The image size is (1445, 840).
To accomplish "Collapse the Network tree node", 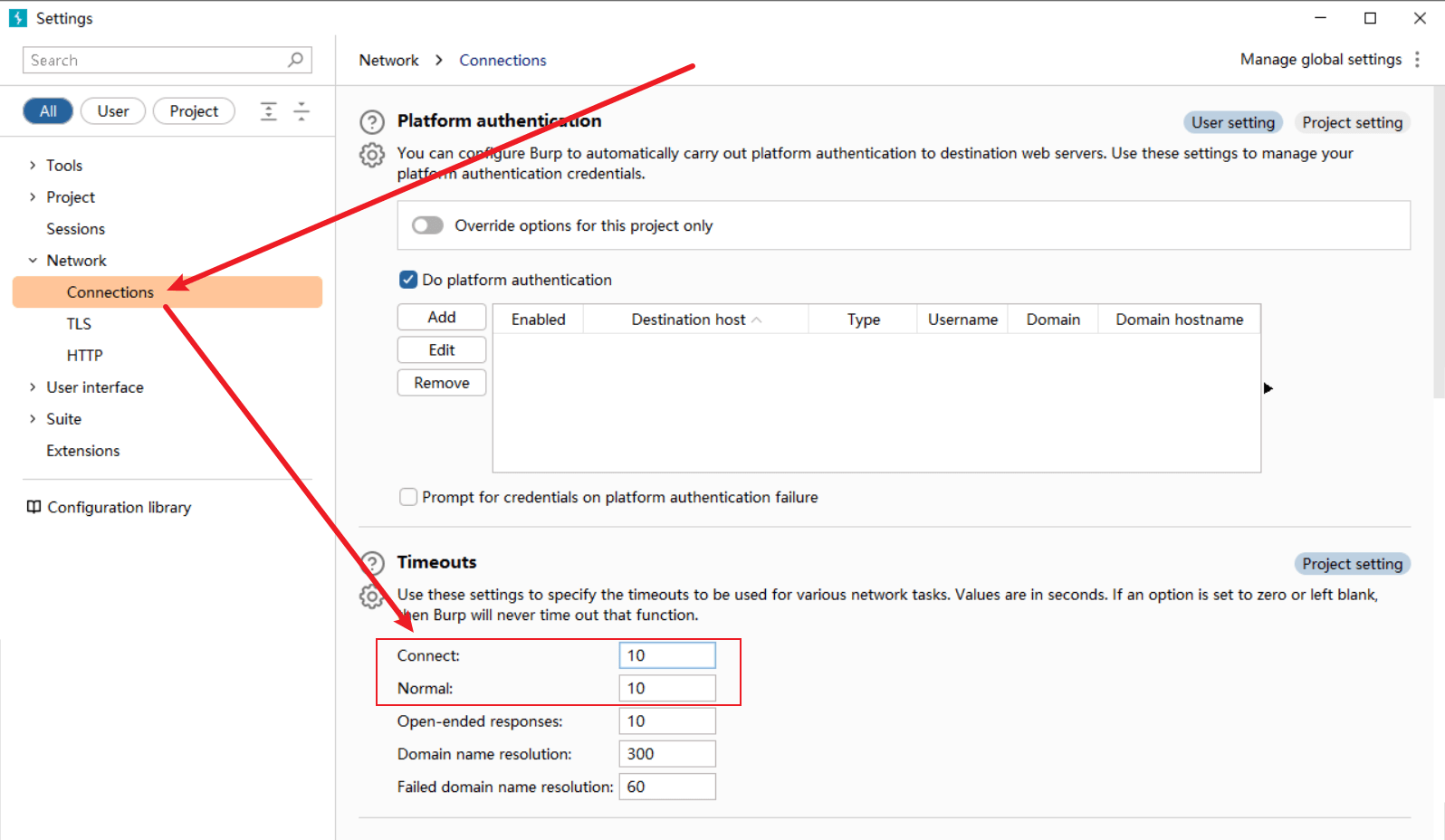I will pyautogui.click(x=33, y=261).
